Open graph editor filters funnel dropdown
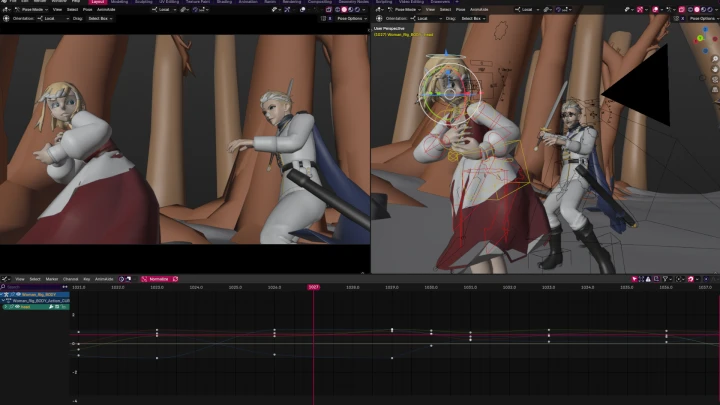The width and height of the screenshot is (720, 405). (667, 279)
